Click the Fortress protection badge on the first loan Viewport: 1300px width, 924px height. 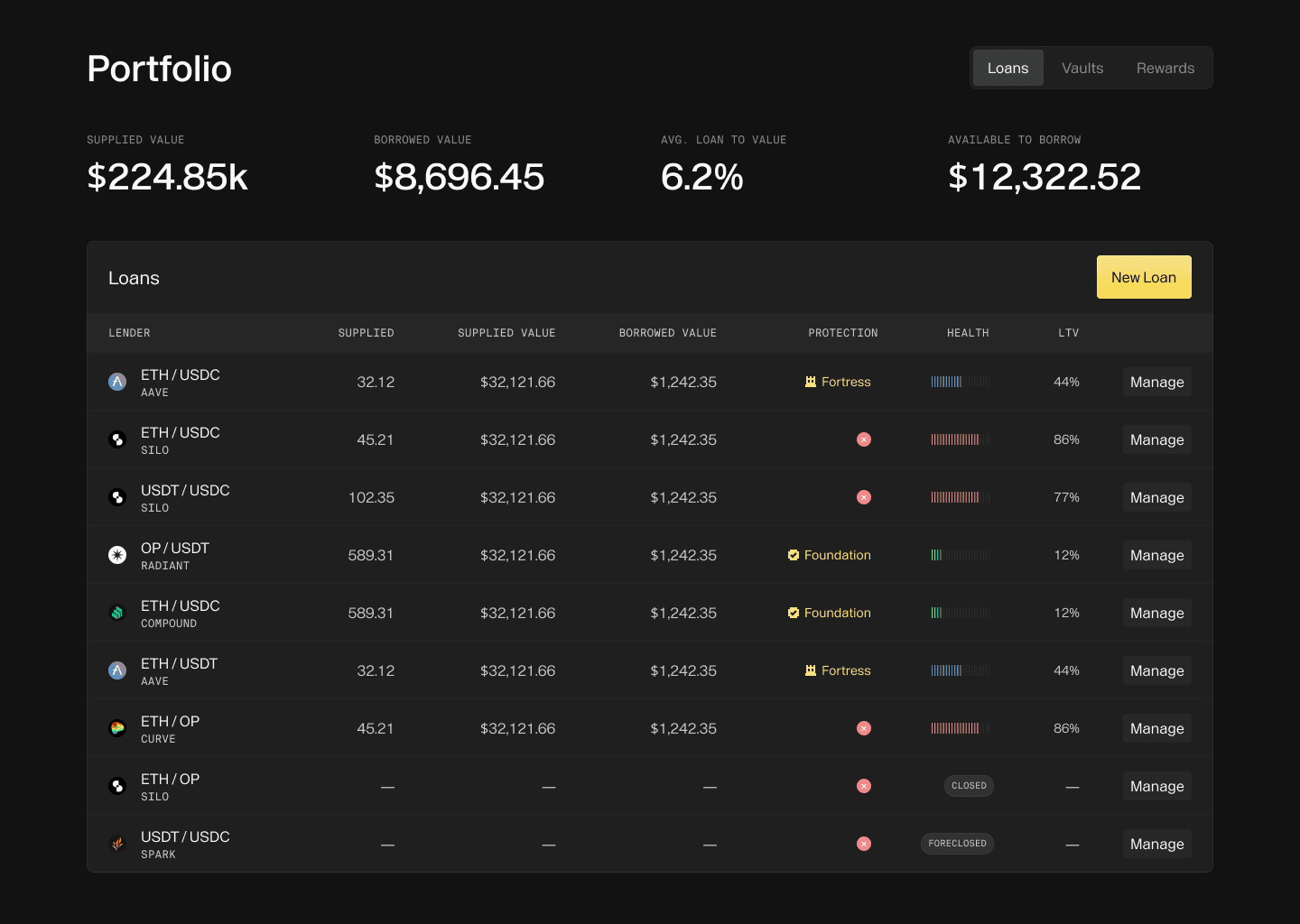[x=838, y=382]
